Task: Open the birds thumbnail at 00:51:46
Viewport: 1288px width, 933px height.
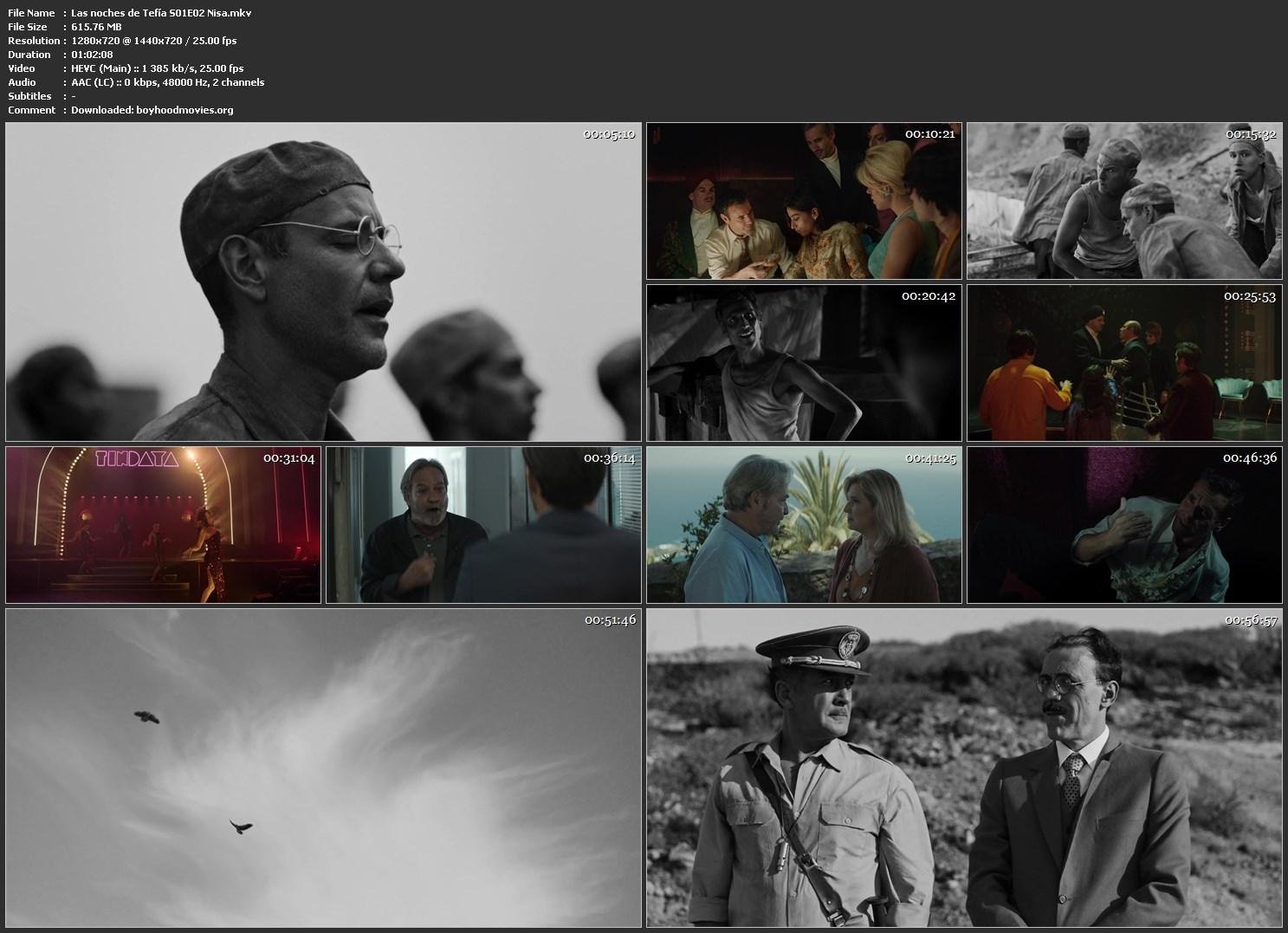Action: pos(323,768)
